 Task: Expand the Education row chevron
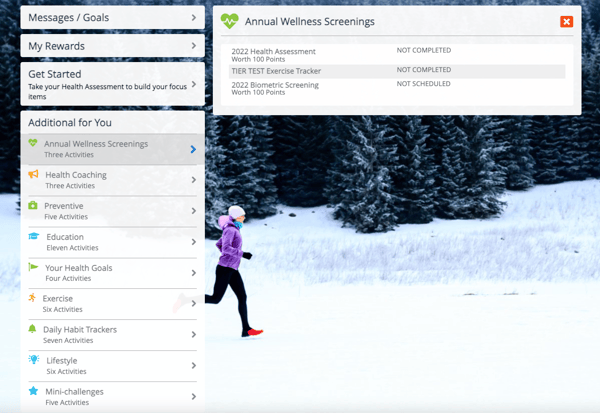click(x=194, y=242)
